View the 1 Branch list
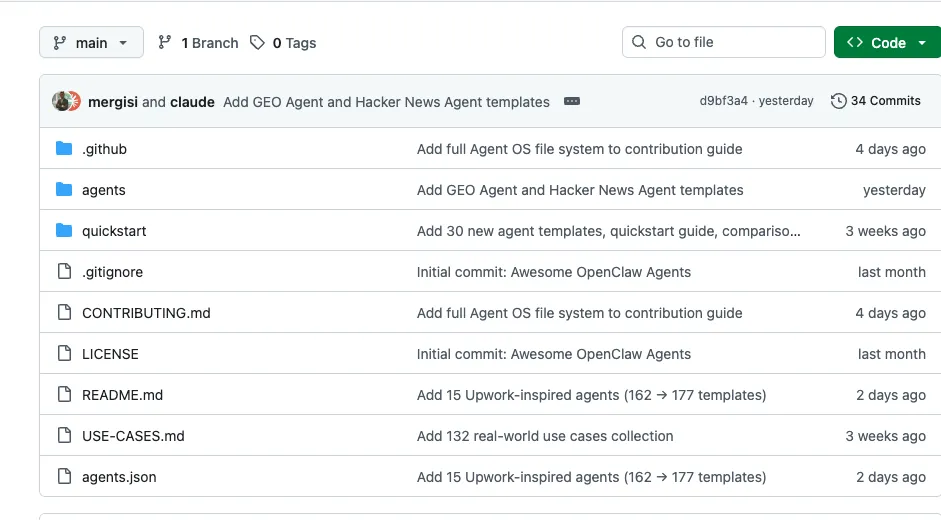The height and width of the screenshot is (520, 941). pyautogui.click(x=198, y=43)
